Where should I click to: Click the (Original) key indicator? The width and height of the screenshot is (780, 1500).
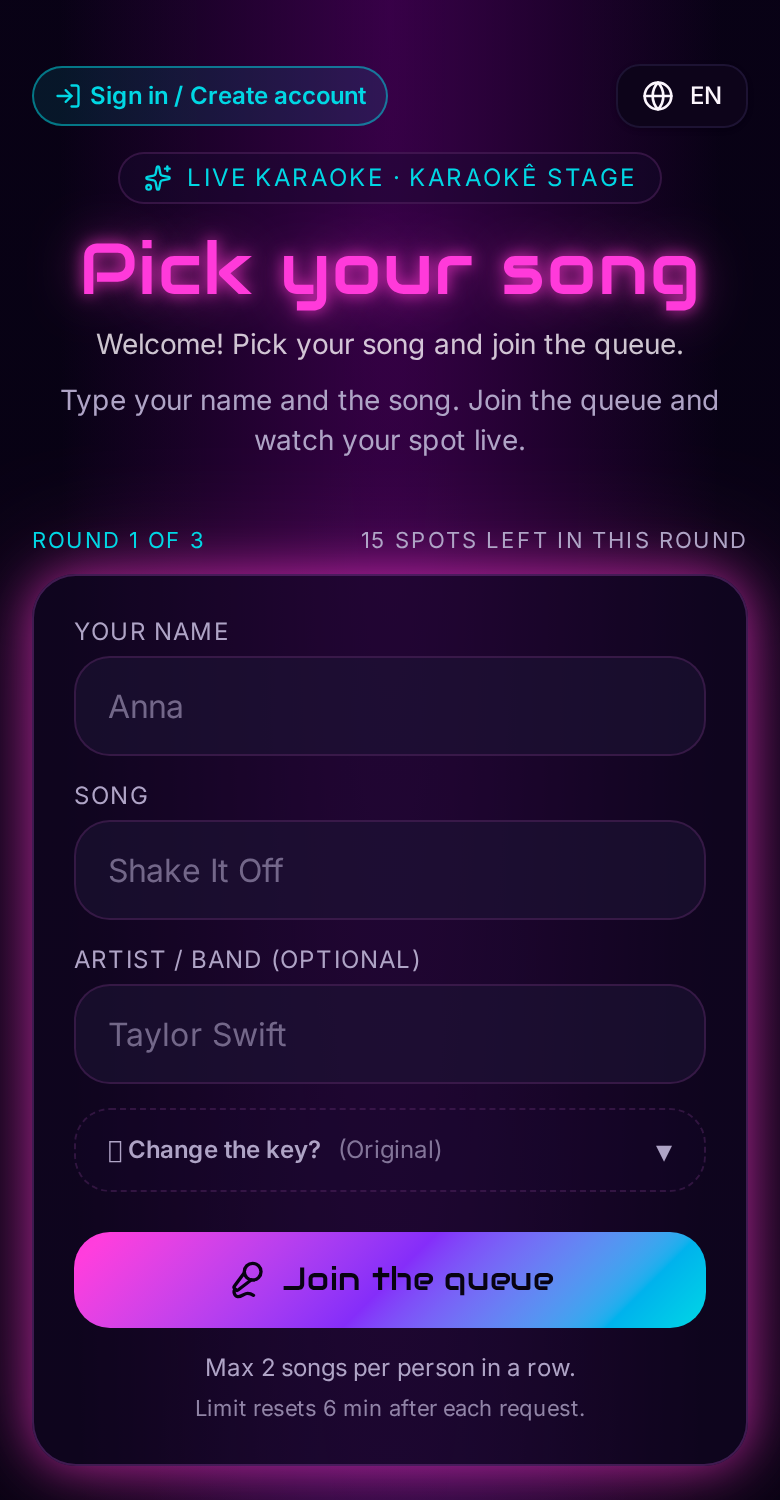tap(390, 1150)
